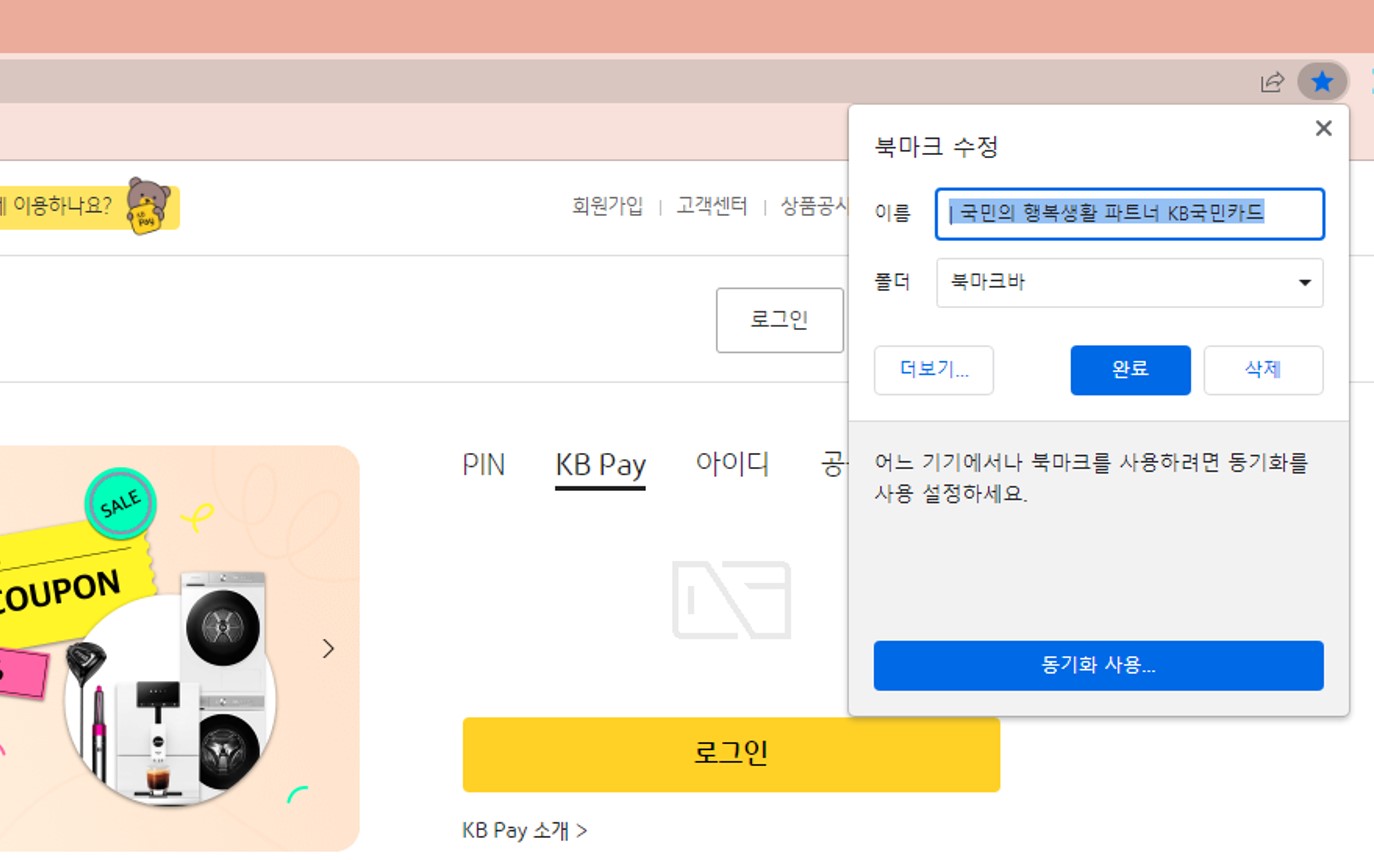Click the yellow 로그인 button
The height and width of the screenshot is (860, 1374).
(731, 754)
